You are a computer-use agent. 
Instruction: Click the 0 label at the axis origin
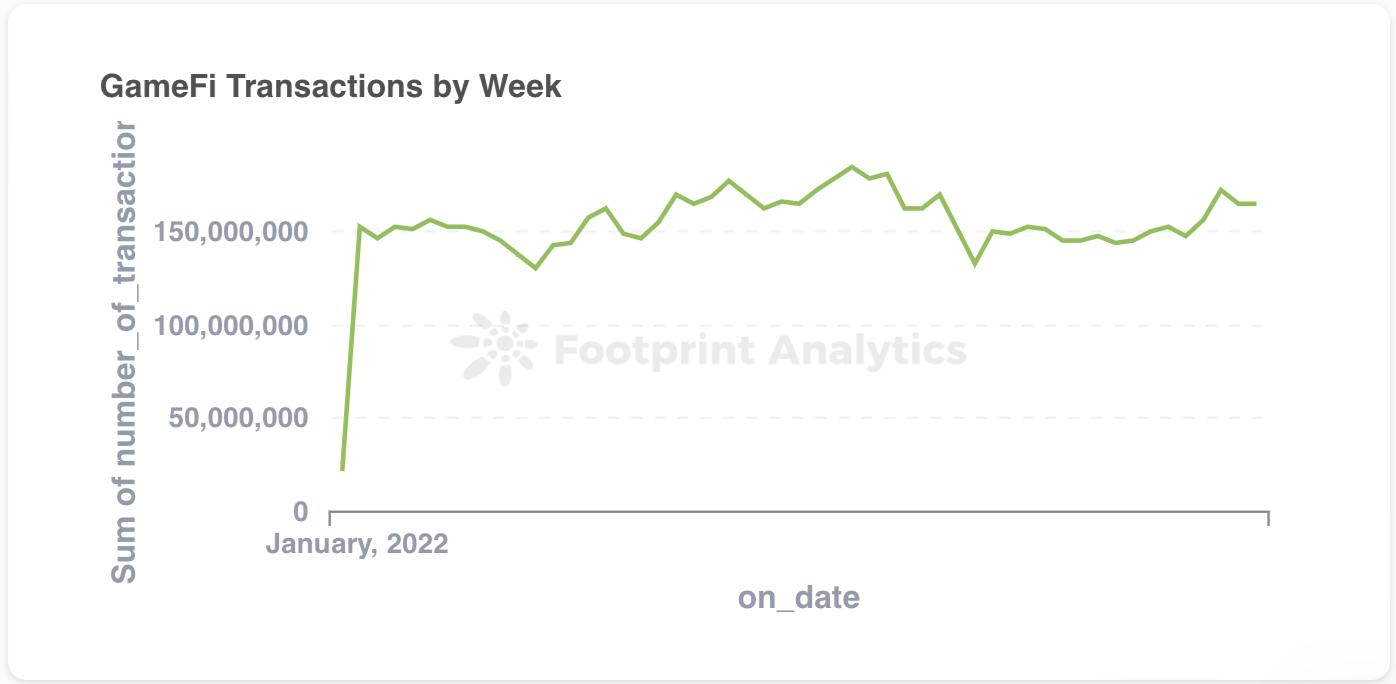[x=302, y=512]
